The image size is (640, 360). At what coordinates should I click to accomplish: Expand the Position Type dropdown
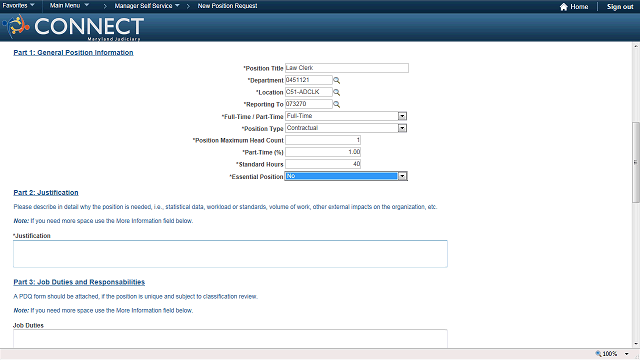(x=402, y=128)
